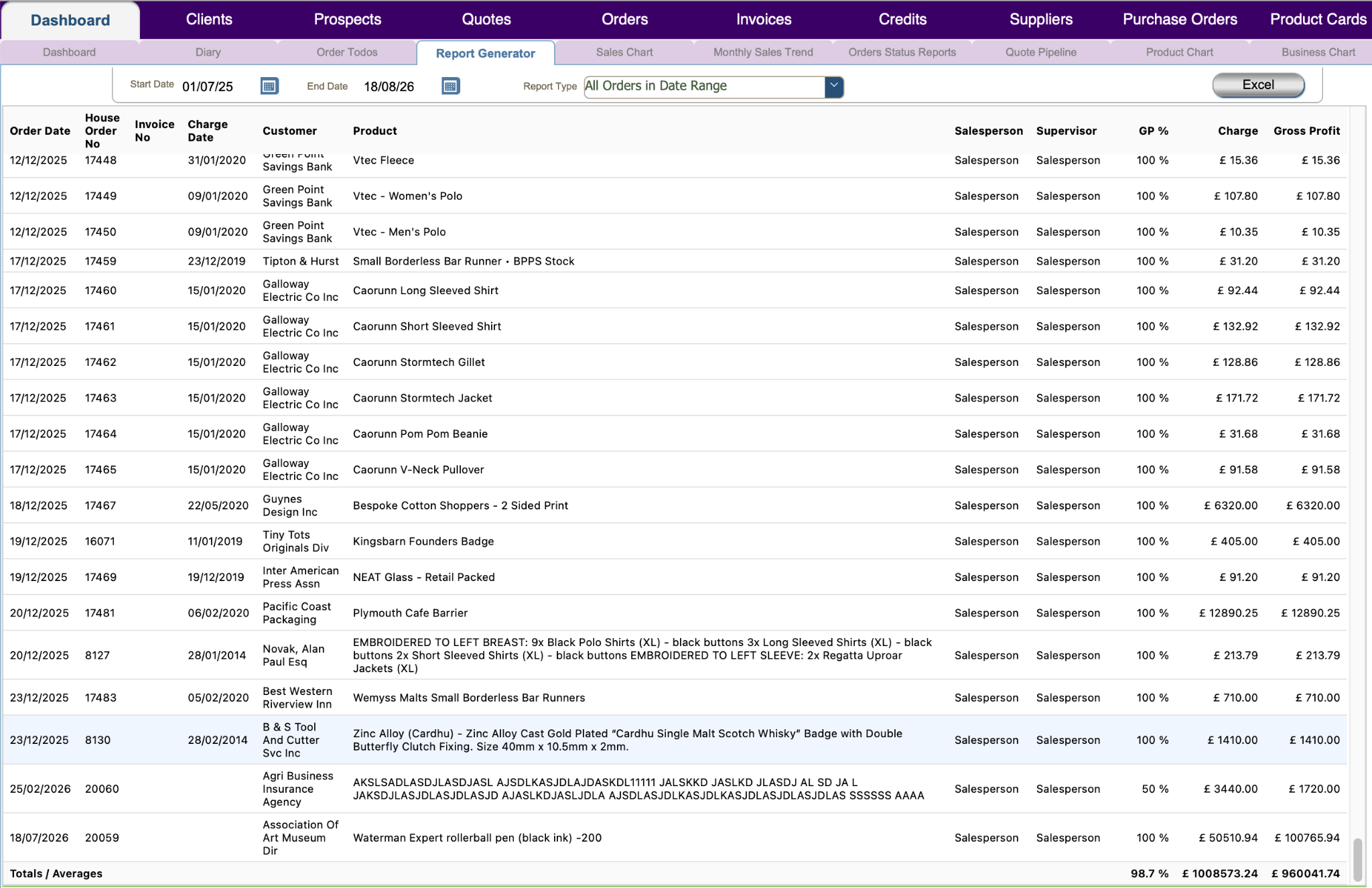Click the vertical scrollbar thumb of the report
Viewport: 1372px width, 888px height.
[x=1358, y=859]
